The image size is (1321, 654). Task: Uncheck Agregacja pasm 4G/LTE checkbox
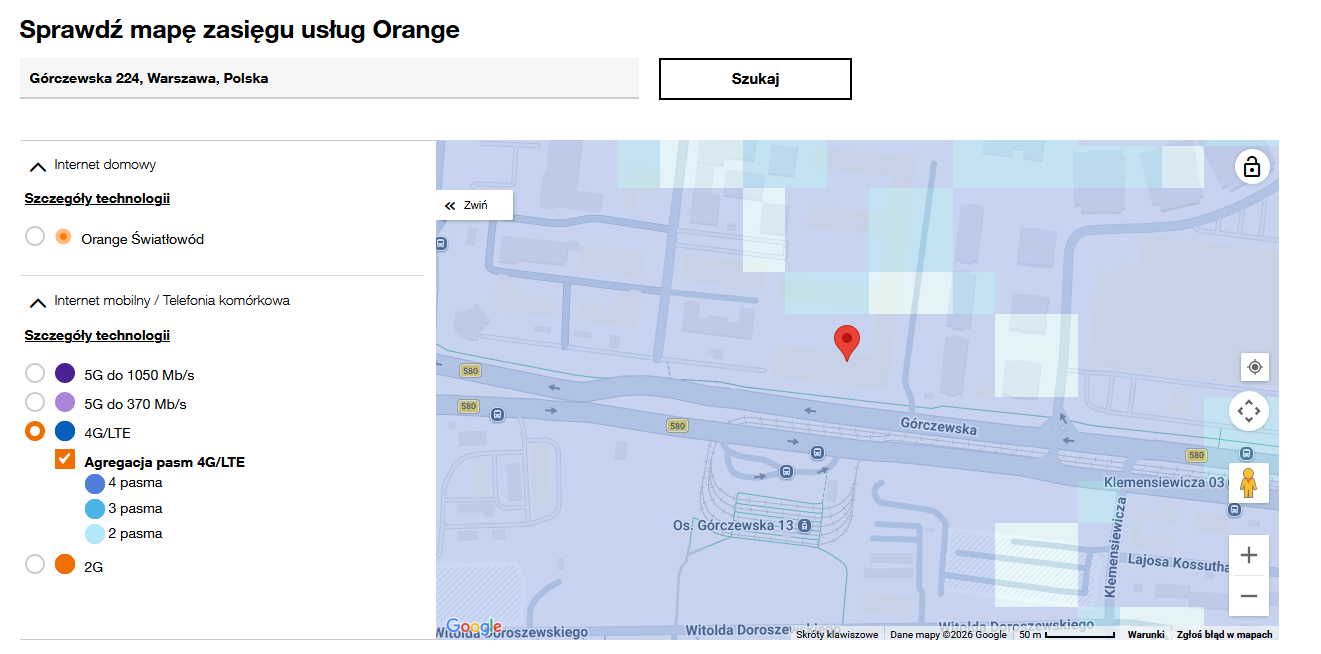(65, 460)
